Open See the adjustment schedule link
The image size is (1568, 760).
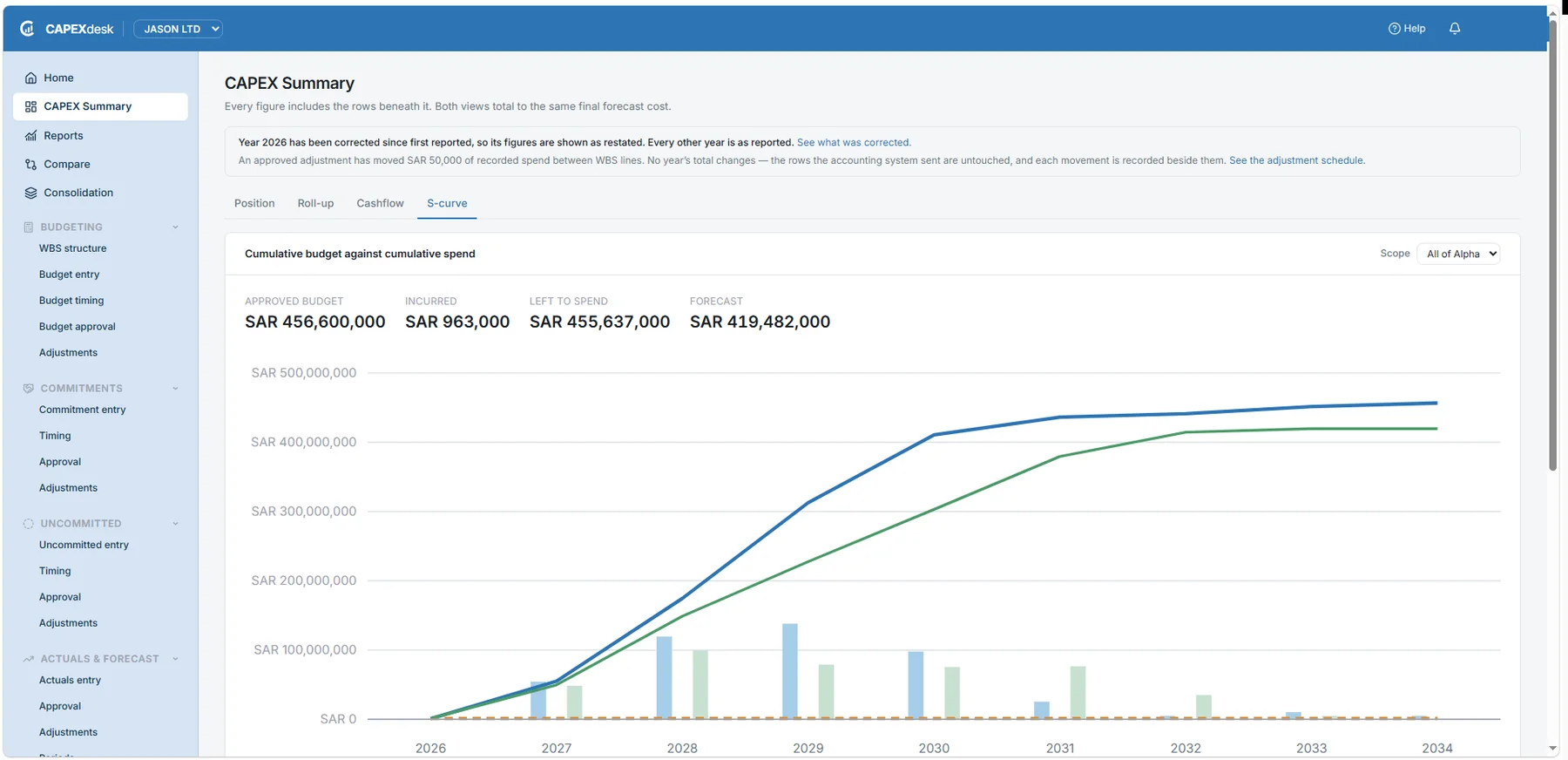click(x=1297, y=160)
